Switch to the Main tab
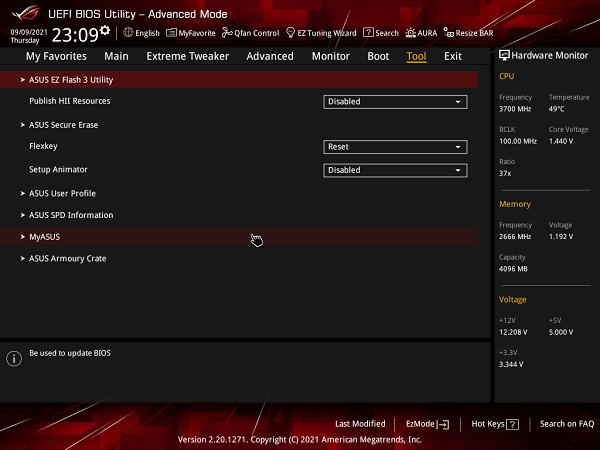The image size is (600, 450). [x=116, y=56]
